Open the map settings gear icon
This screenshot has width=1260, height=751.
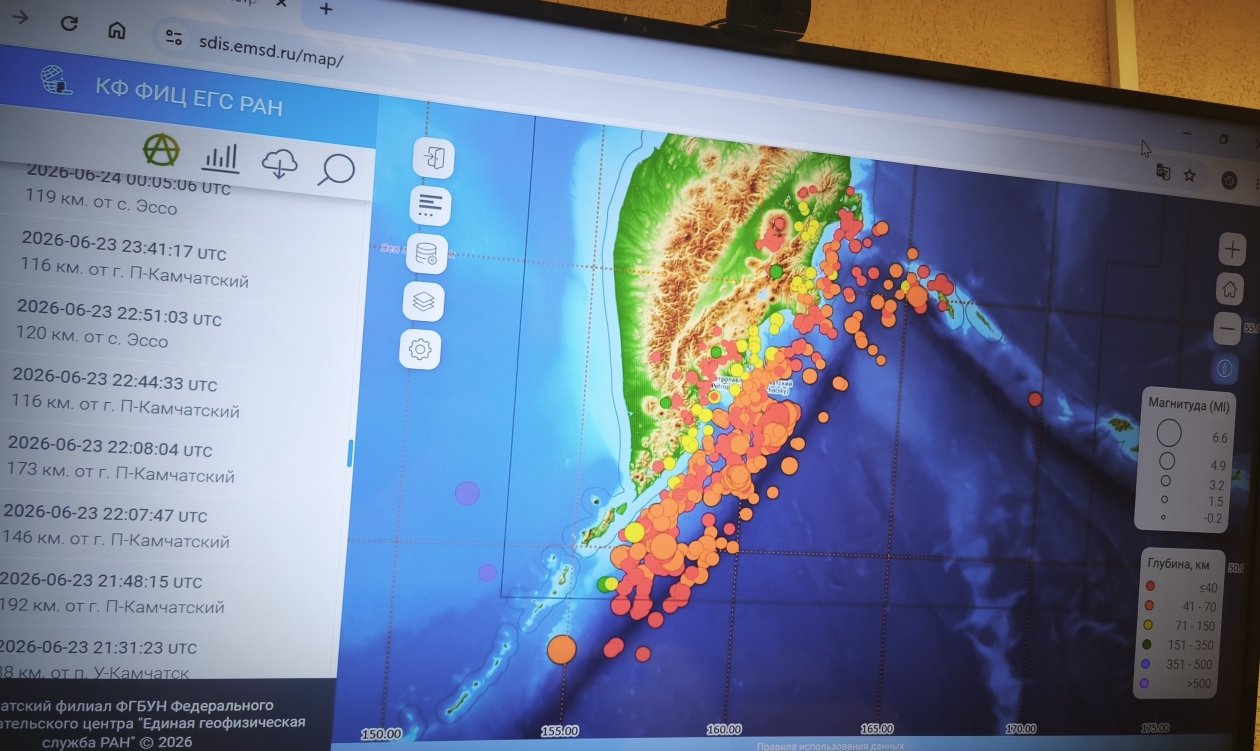click(x=420, y=349)
